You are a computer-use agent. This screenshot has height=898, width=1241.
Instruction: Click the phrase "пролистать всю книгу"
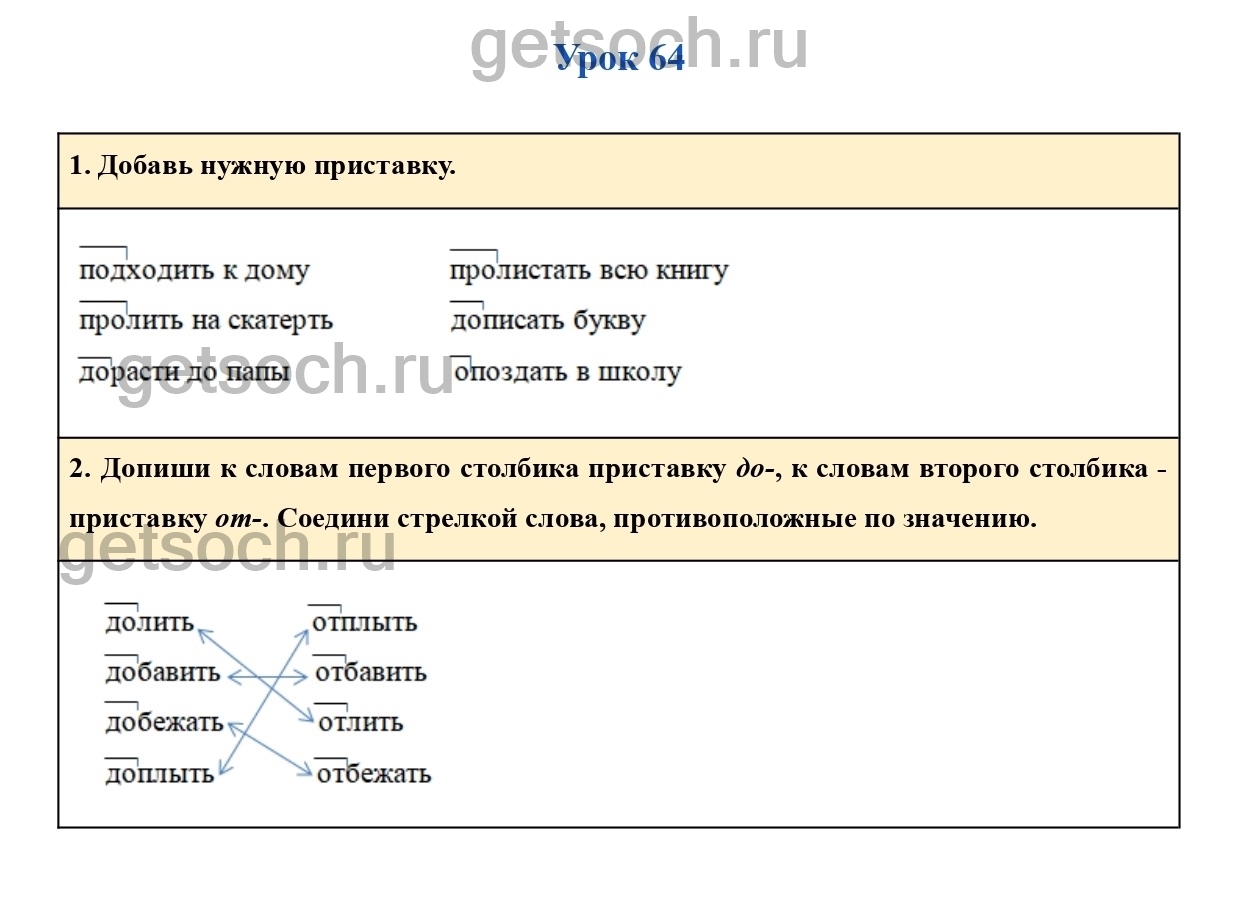pos(589,271)
